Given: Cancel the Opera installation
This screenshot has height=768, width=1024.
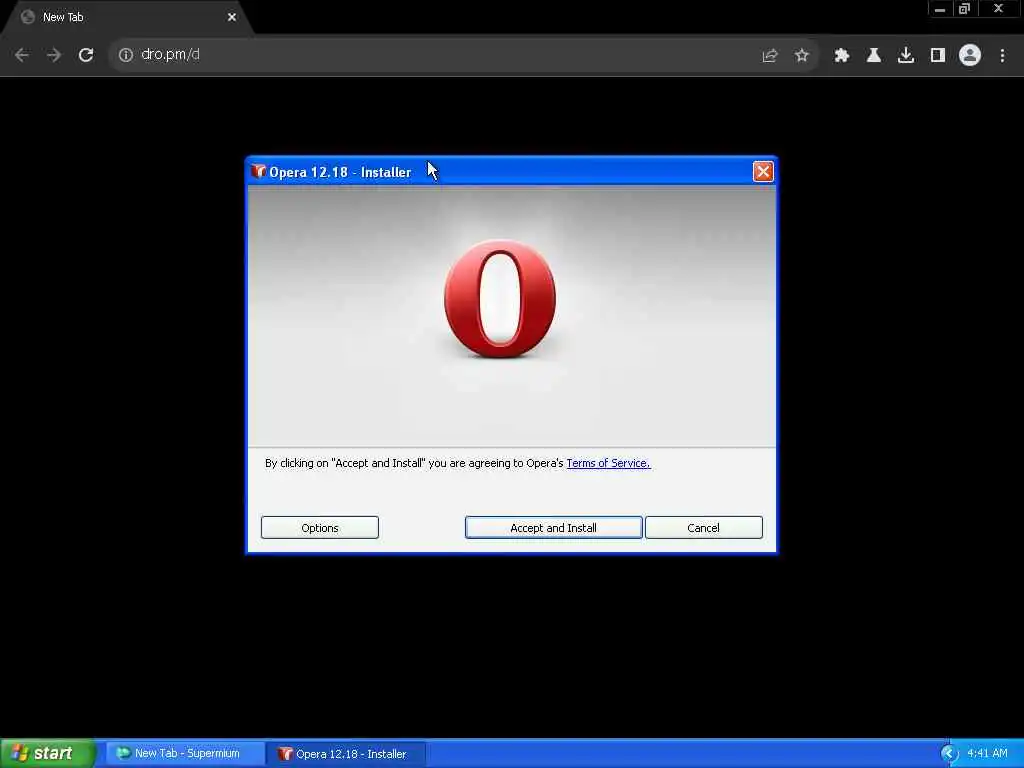Looking at the screenshot, I should coord(703,528).
